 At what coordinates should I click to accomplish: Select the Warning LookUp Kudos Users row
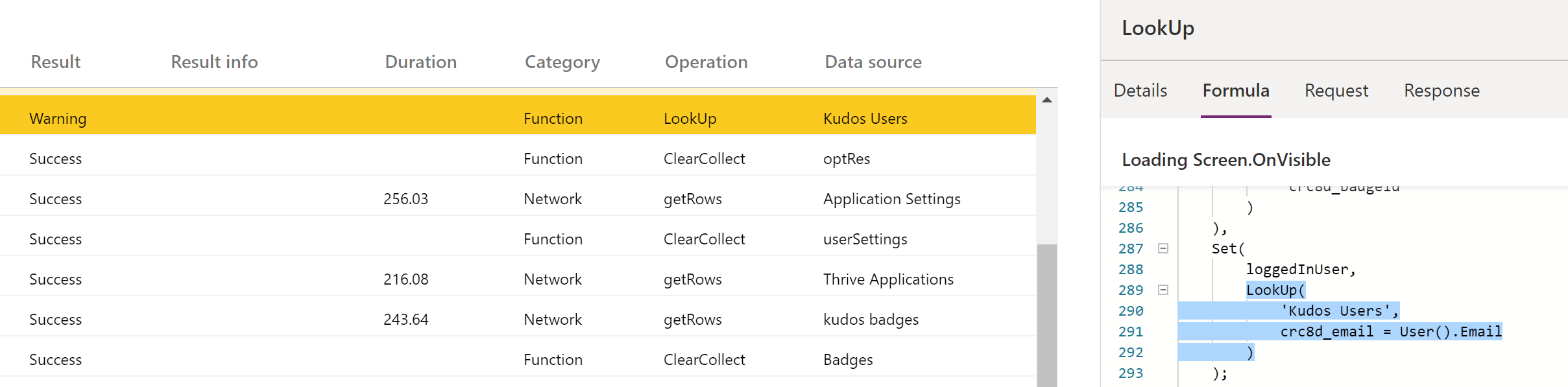[x=518, y=118]
